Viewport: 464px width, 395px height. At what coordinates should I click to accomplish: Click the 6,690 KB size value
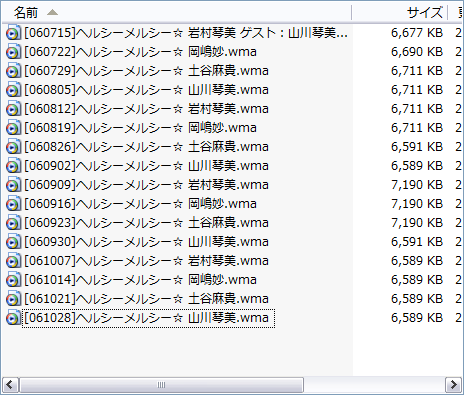click(x=417, y=52)
